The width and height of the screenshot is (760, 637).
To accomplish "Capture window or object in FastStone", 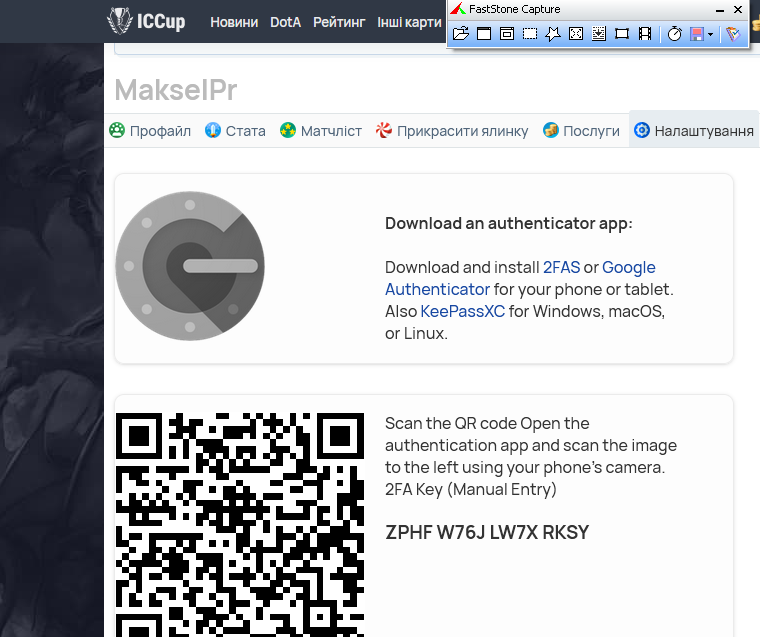I will (507, 33).
